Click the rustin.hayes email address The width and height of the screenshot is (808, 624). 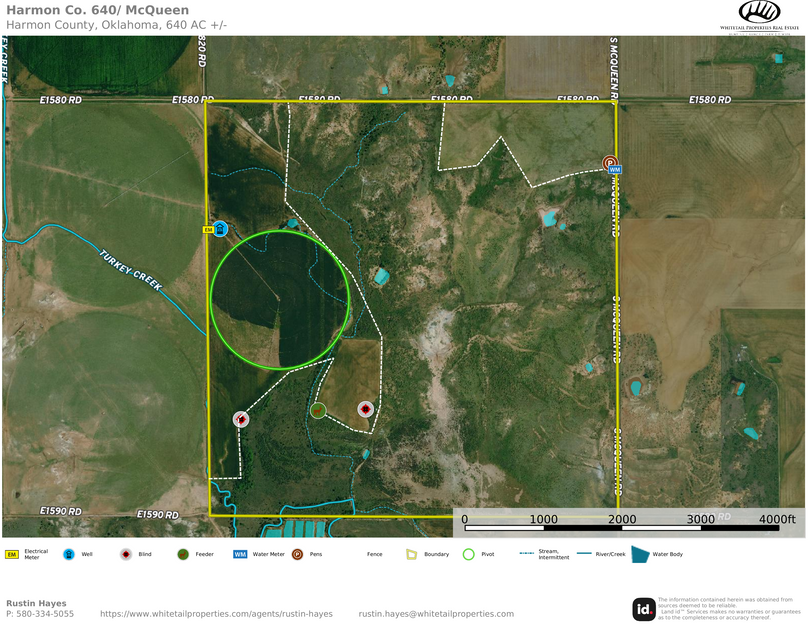click(x=436, y=614)
